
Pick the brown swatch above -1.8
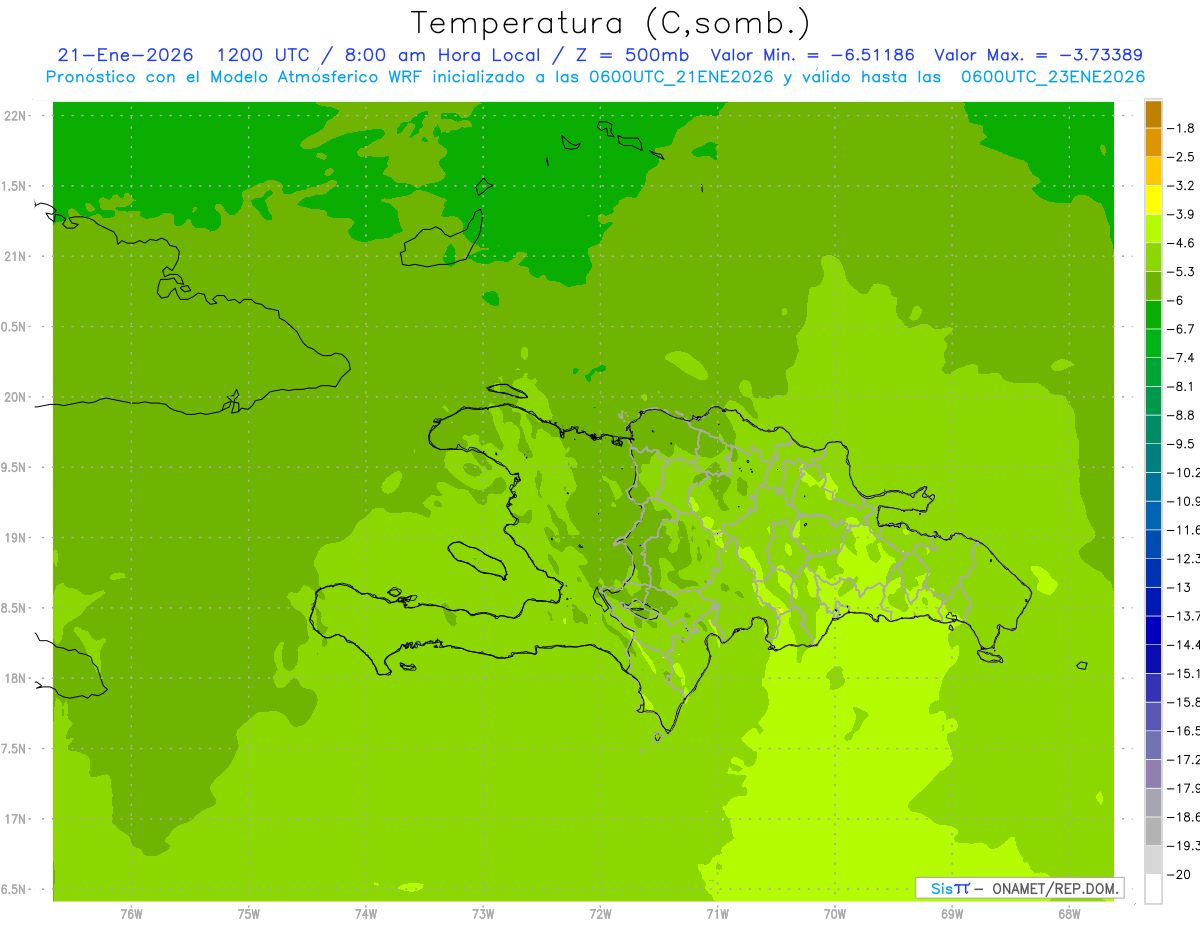1153,114
